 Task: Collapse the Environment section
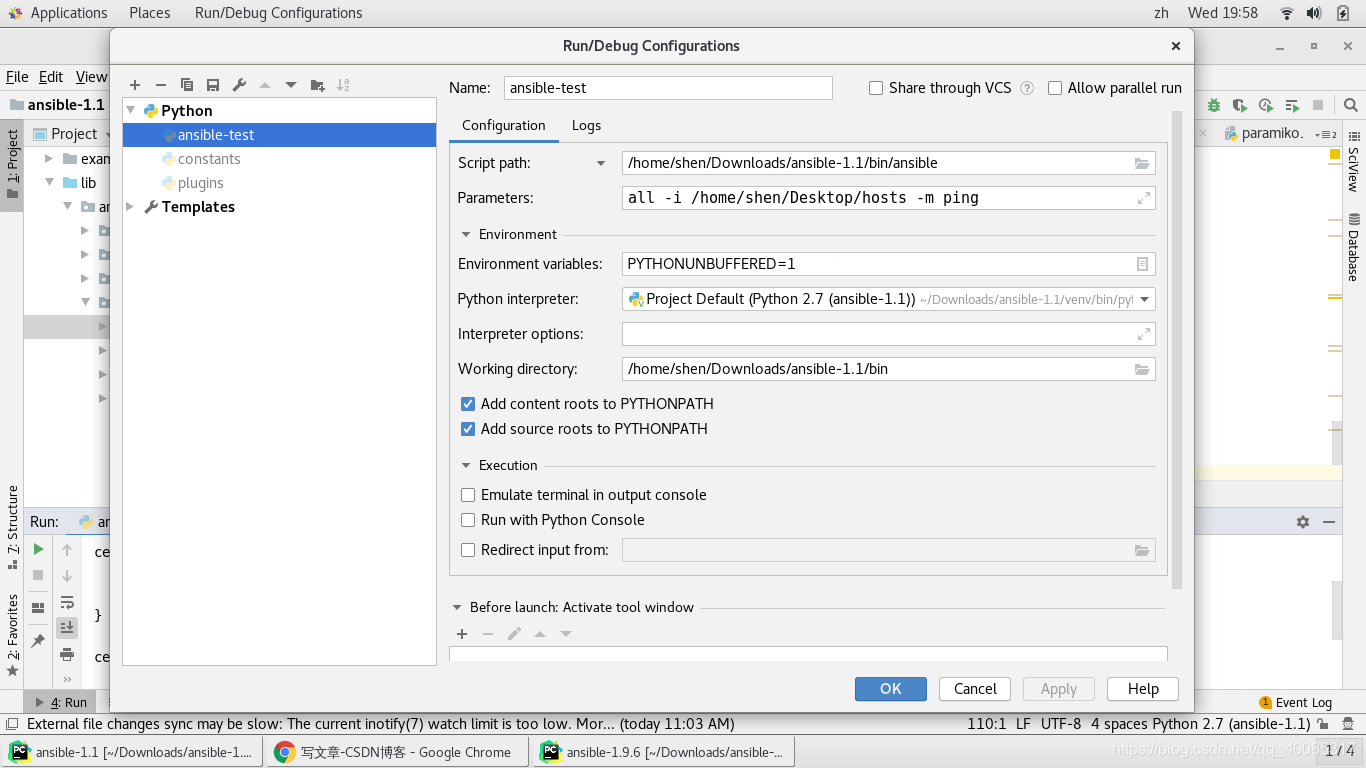click(466, 235)
